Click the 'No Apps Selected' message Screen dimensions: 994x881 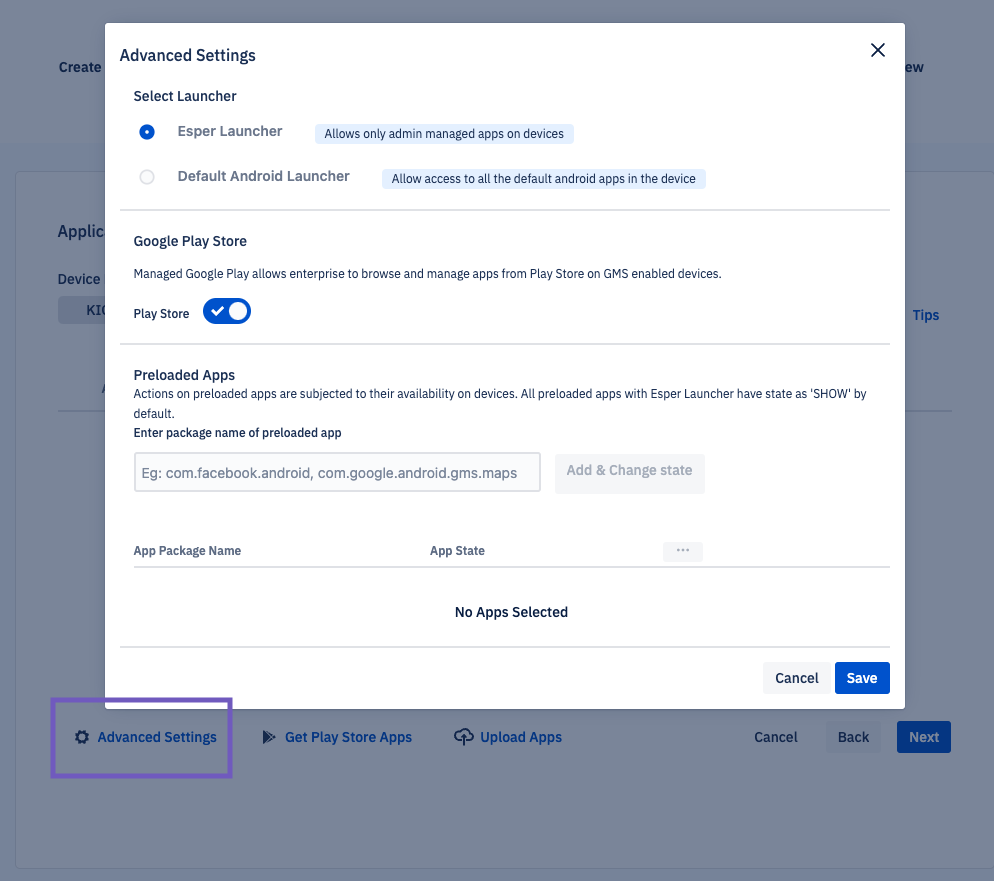512,612
